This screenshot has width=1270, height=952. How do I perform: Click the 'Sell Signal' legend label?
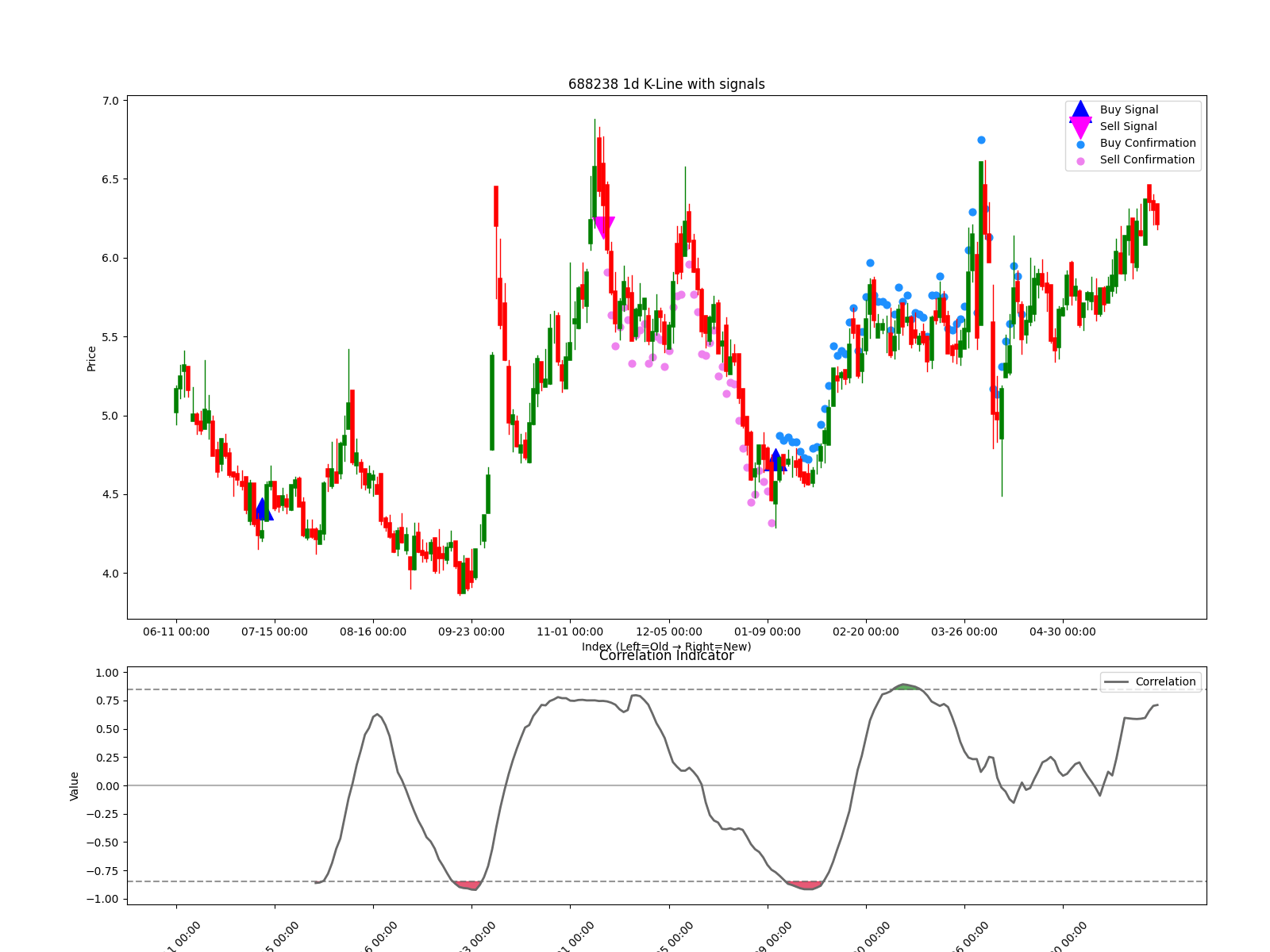1128,127
